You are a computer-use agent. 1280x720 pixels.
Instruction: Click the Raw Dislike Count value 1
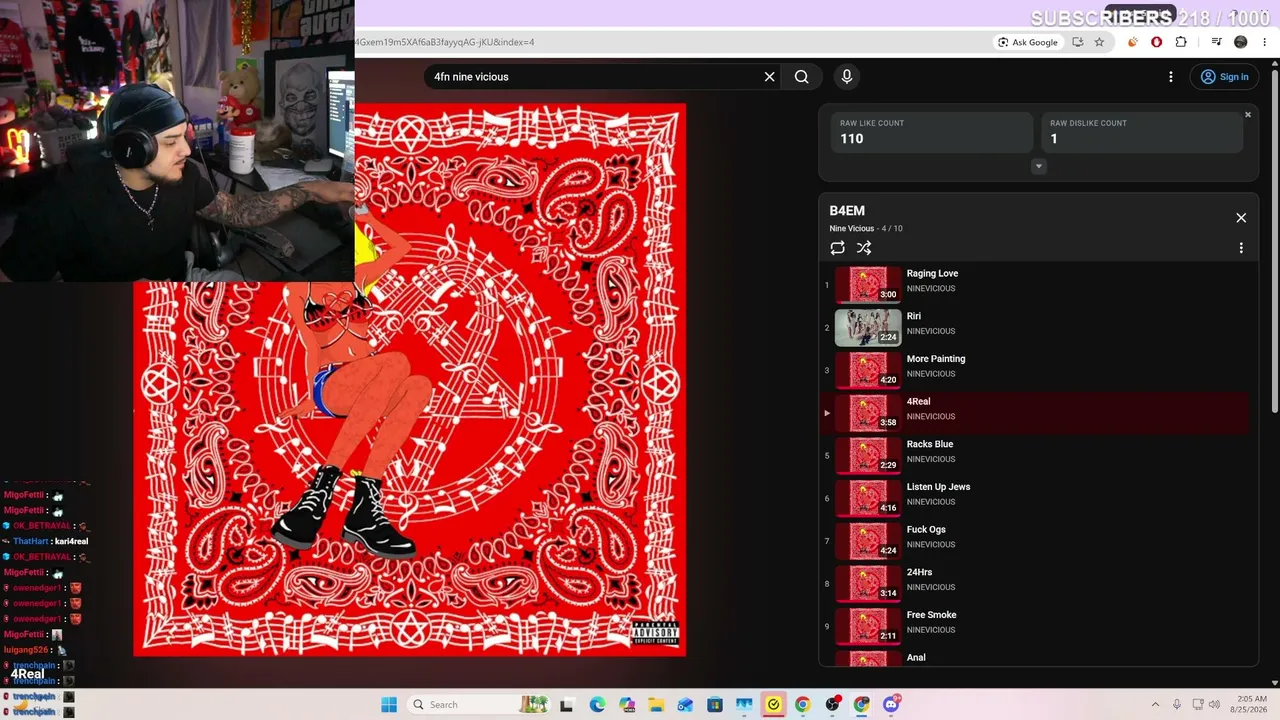[1053, 139]
